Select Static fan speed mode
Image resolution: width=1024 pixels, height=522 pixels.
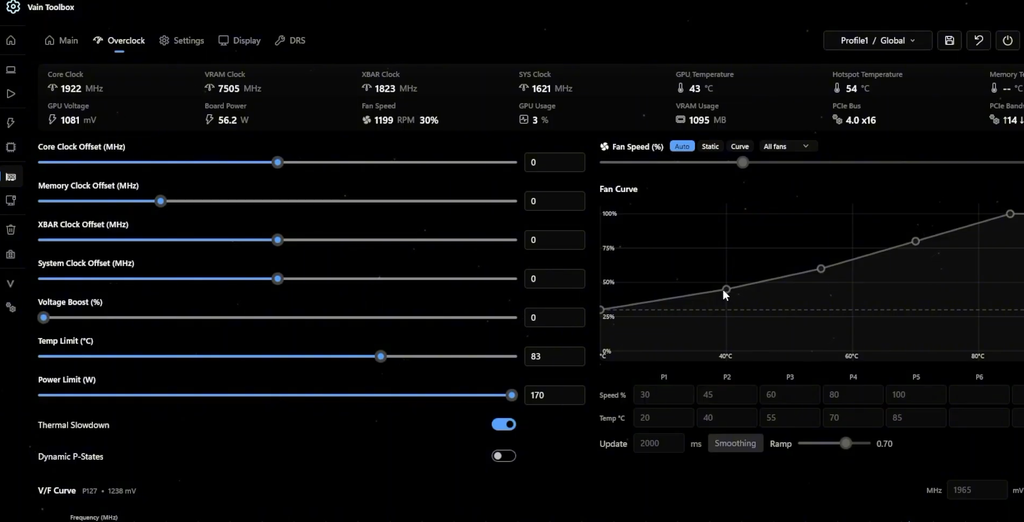tap(710, 146)
